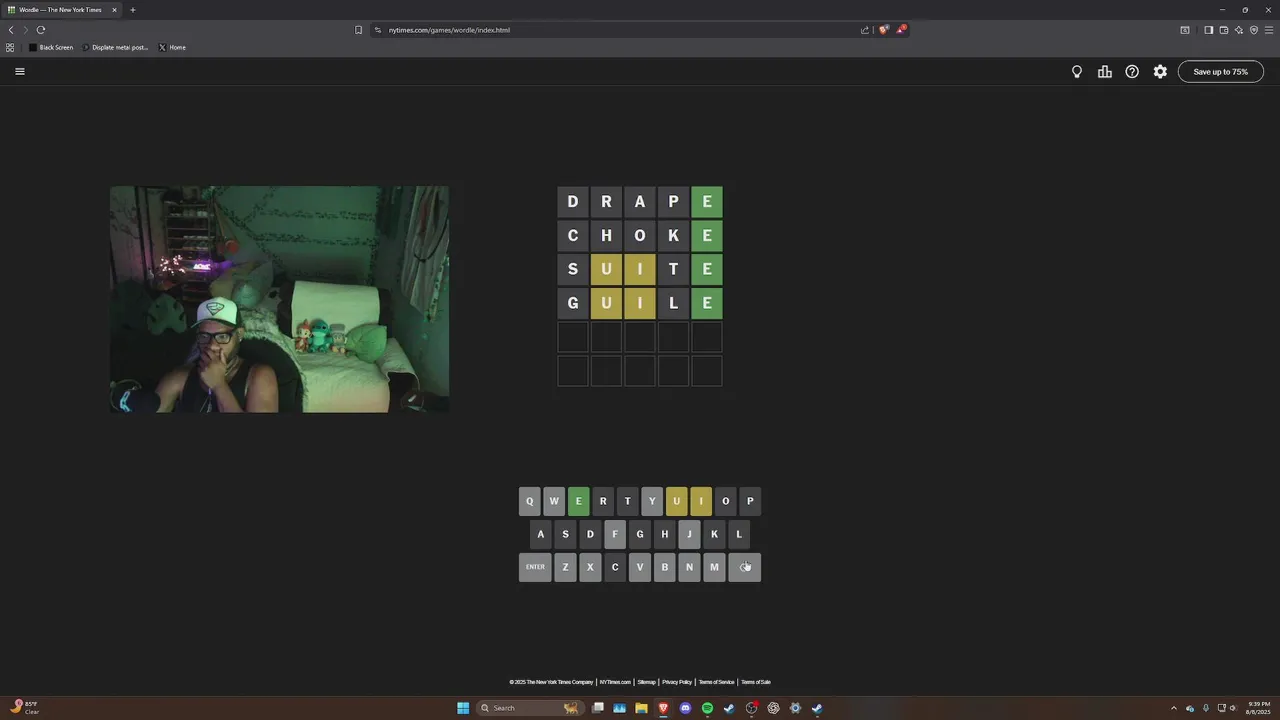This screenshot has height=720, width=1280.
Task: Open Leo AI sparkle icon
Action: tap(1238, 30)
